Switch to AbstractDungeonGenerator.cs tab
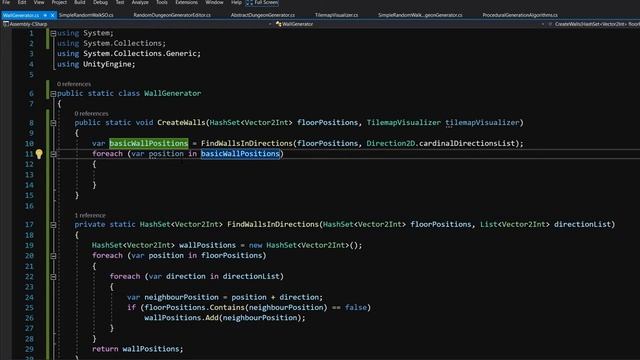Viewport: 640px width, 360px height. (263, 15)
